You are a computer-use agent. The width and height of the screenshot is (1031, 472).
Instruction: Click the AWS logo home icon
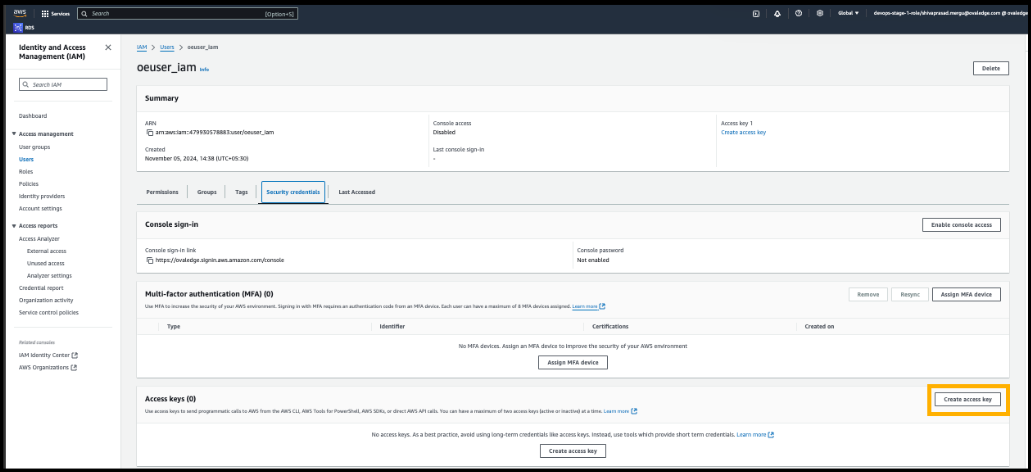coord(20,12)
